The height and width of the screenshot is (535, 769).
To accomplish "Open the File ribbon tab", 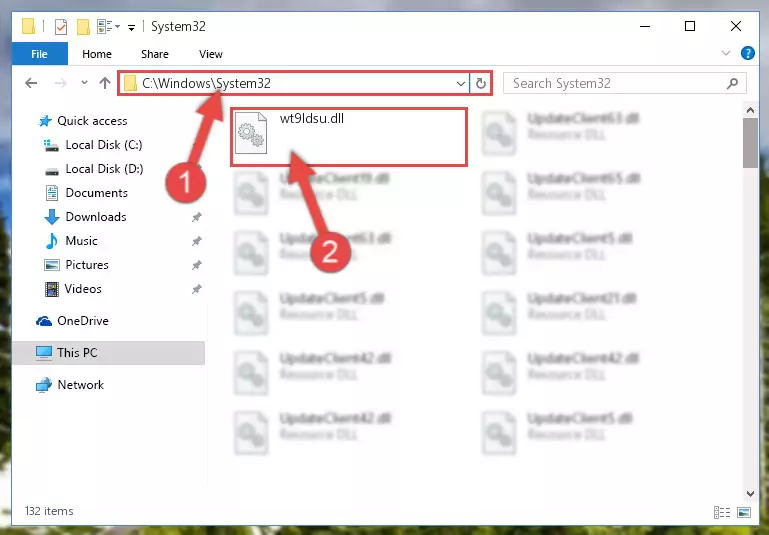I will click(x=40, y=54).
